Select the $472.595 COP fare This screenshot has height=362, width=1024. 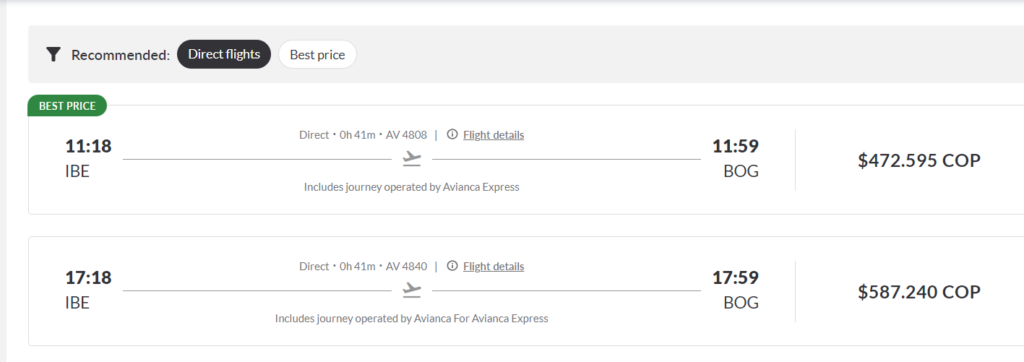pyautogui.click(x=919, y=160)
